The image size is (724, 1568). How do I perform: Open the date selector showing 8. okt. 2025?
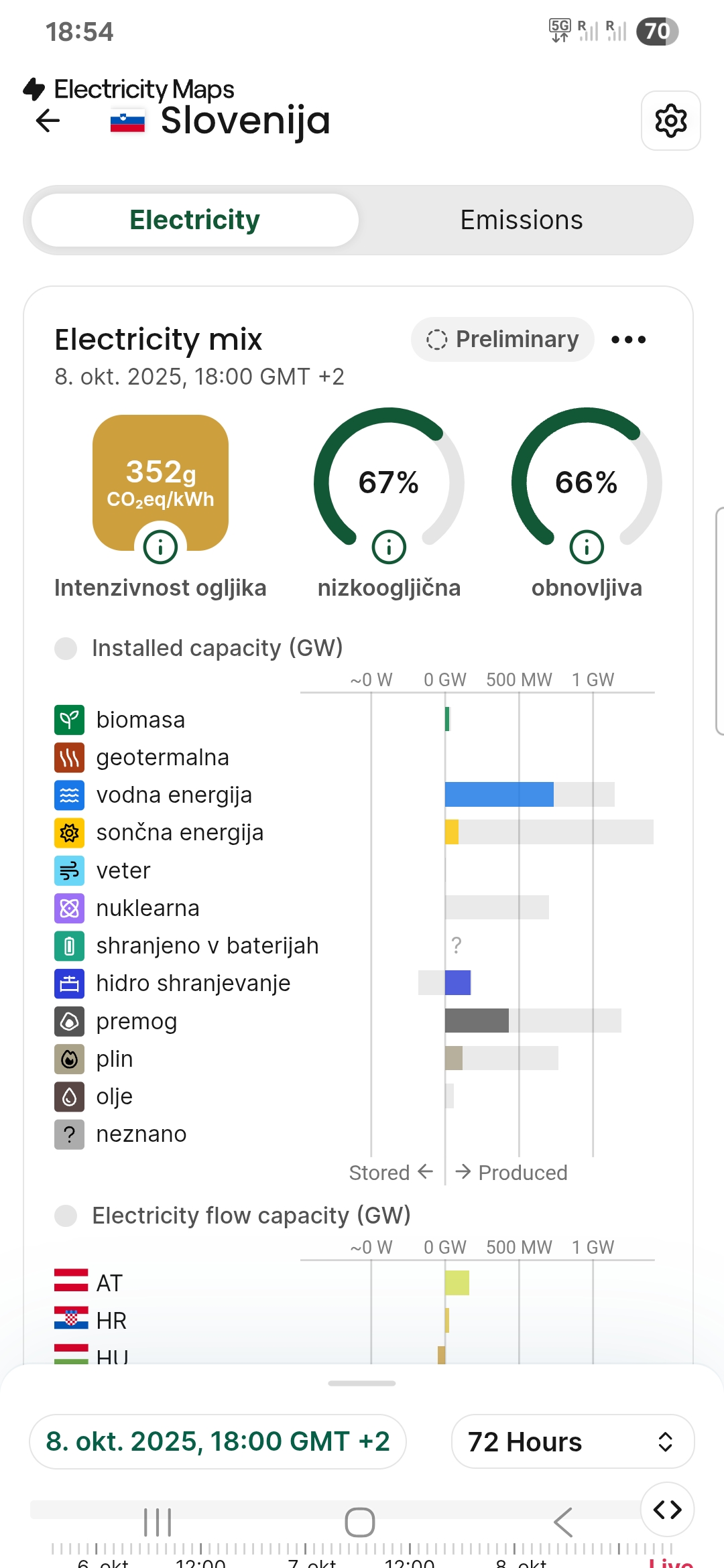[218, 1441]
